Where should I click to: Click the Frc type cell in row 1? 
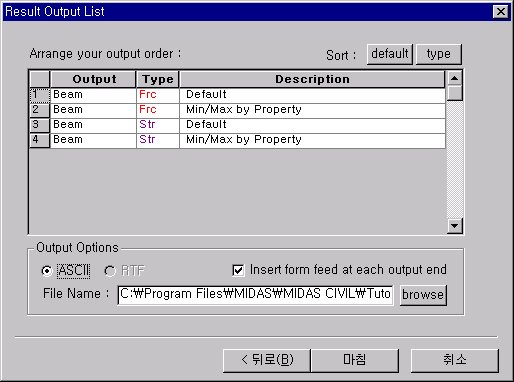tap(158, 95)
